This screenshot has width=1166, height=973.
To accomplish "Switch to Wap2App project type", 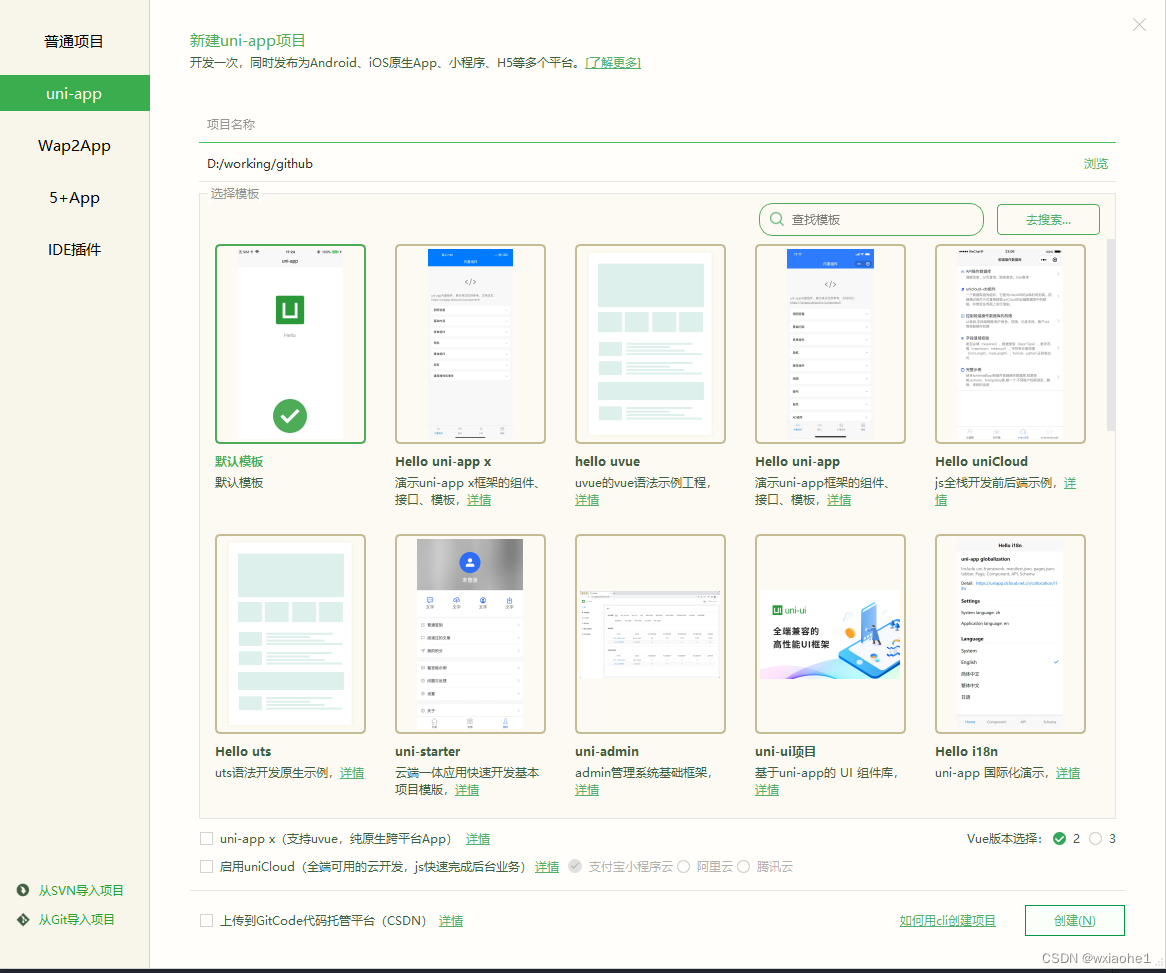I will point(74,146).
